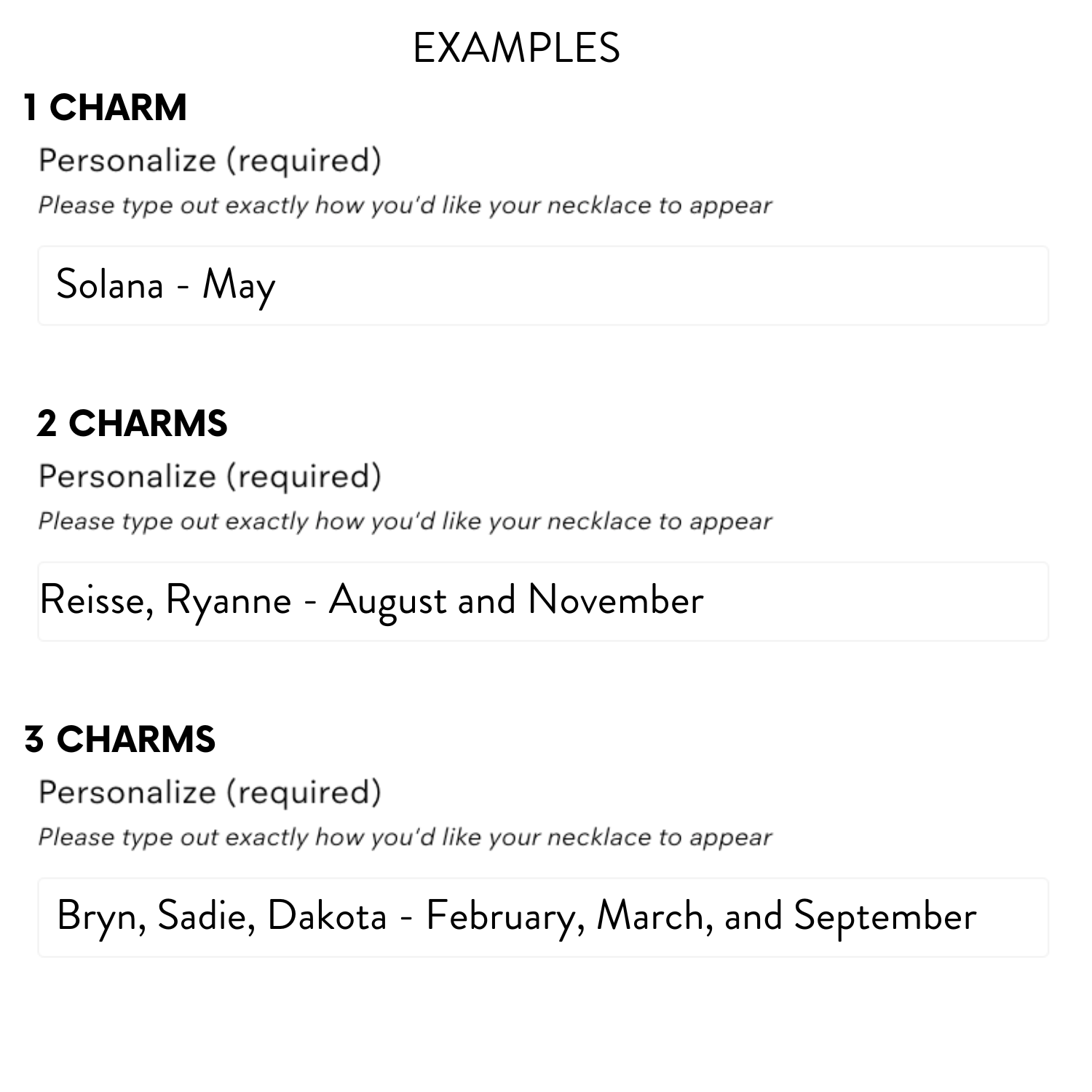The image size is (1092, 1092).
Task: Click the word February in the third field
Action: [501, 917]
